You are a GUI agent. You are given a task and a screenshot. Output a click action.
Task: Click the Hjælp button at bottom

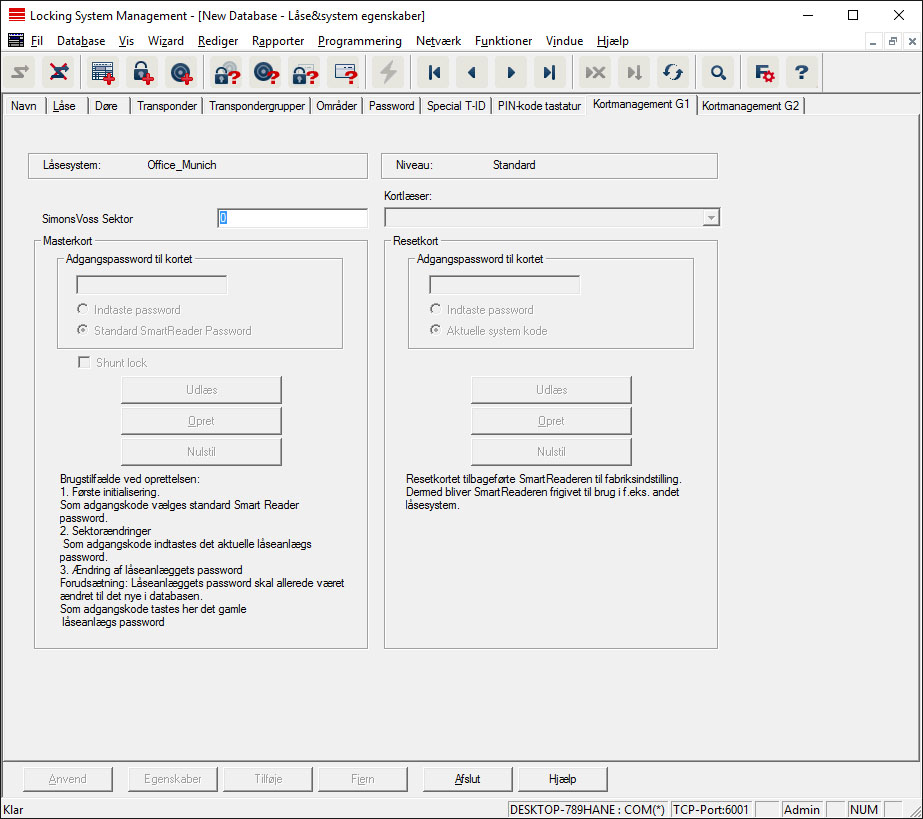[563, 779]
